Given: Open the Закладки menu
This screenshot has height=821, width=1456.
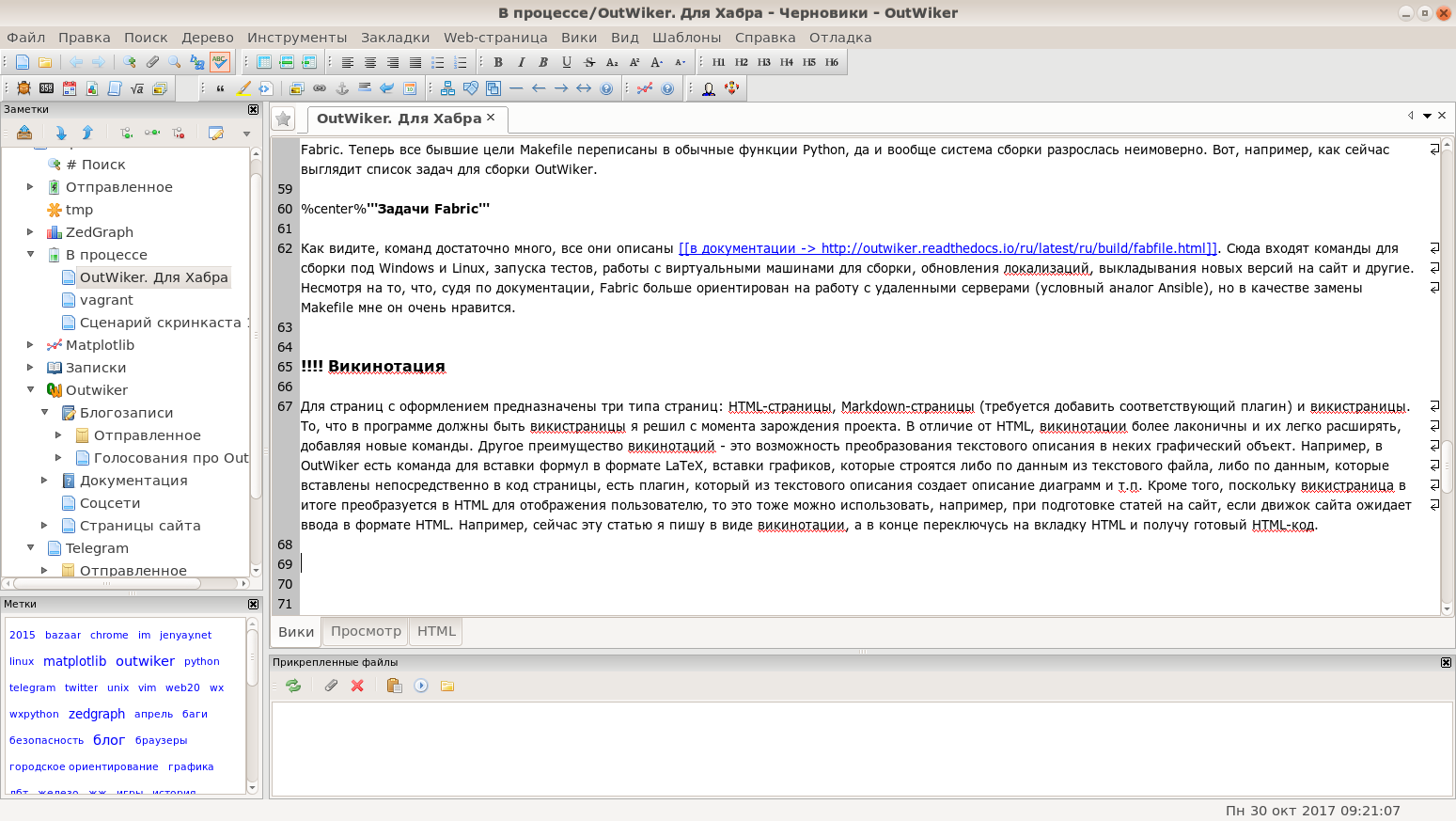Looking at the screenshot, I should (395, 38).
